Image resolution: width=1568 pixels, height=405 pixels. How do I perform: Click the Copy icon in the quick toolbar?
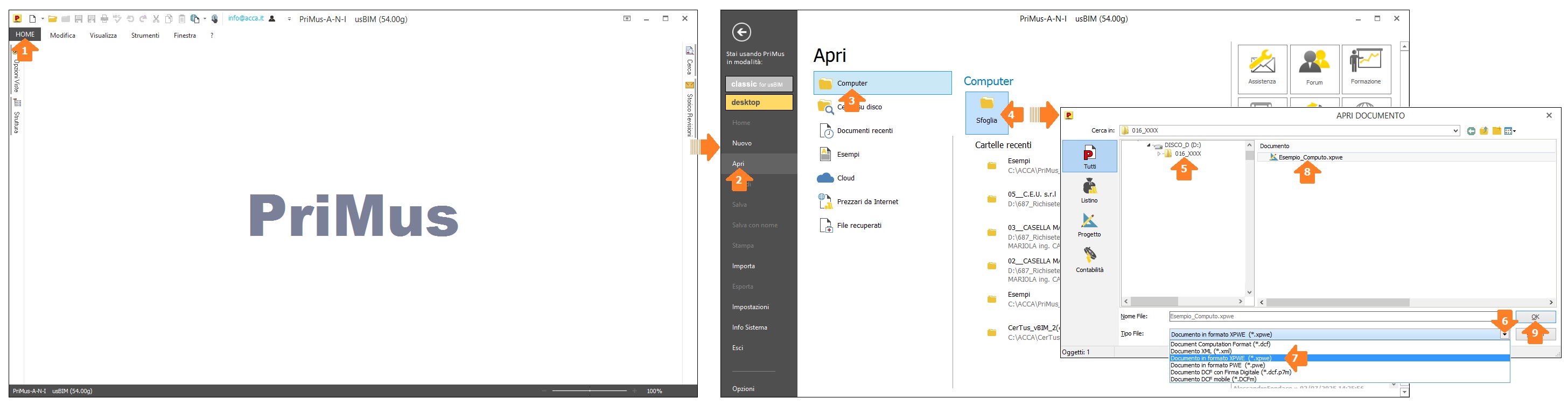(x=169, y=19)
